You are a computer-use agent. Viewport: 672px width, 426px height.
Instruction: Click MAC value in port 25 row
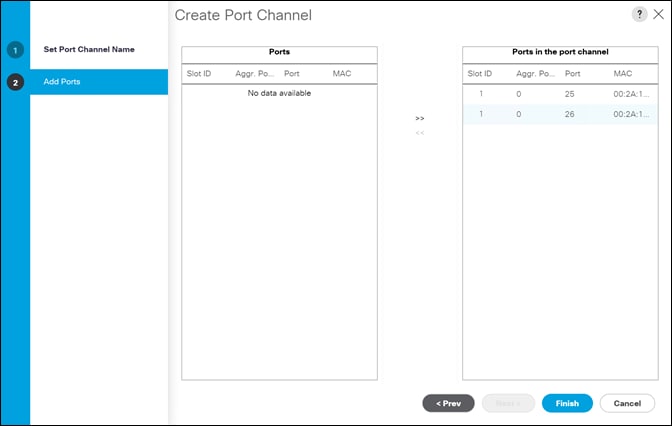coord(631,94)
